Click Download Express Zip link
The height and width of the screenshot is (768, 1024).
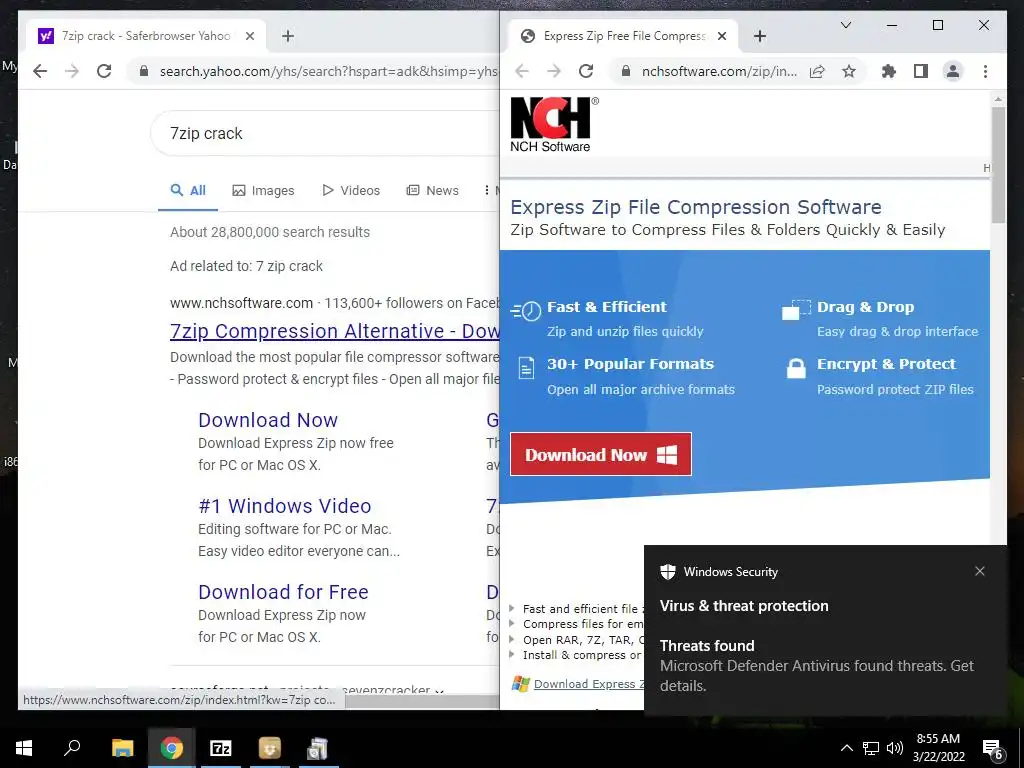[x=588, y=684]
